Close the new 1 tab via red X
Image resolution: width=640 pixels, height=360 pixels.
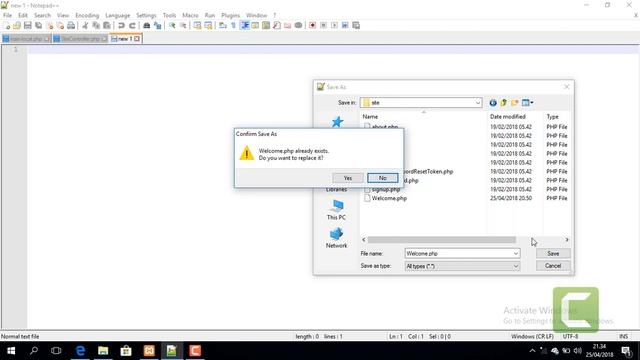[x=137, y=39]
